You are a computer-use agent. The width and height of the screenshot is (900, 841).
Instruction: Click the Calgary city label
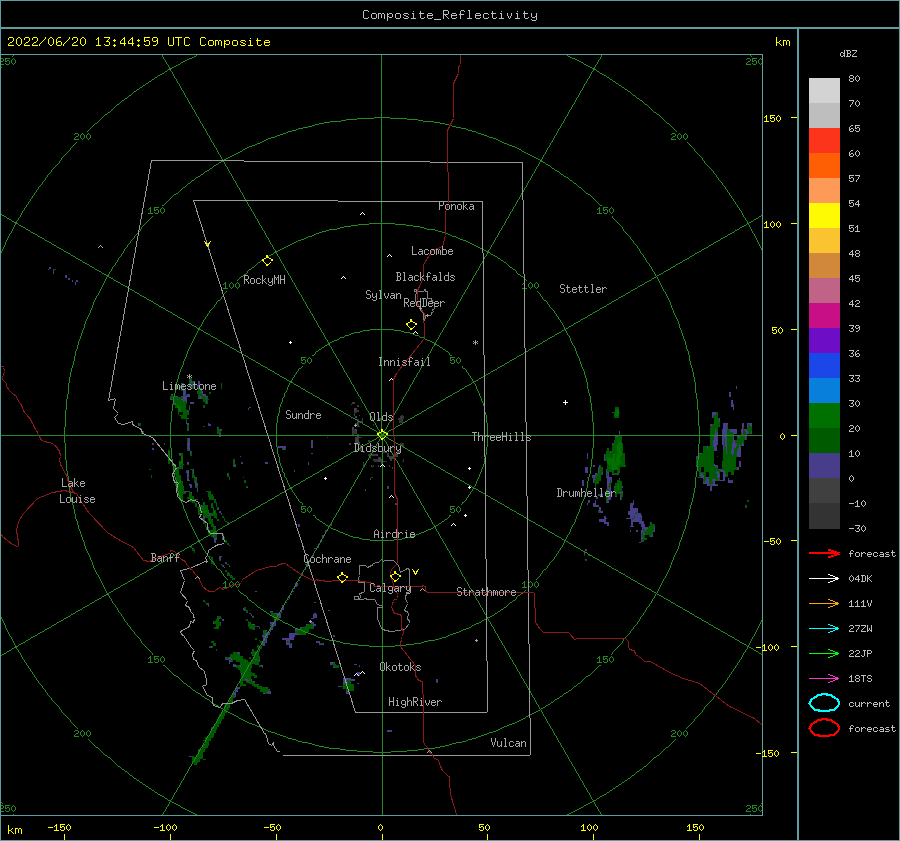point(390,588)
